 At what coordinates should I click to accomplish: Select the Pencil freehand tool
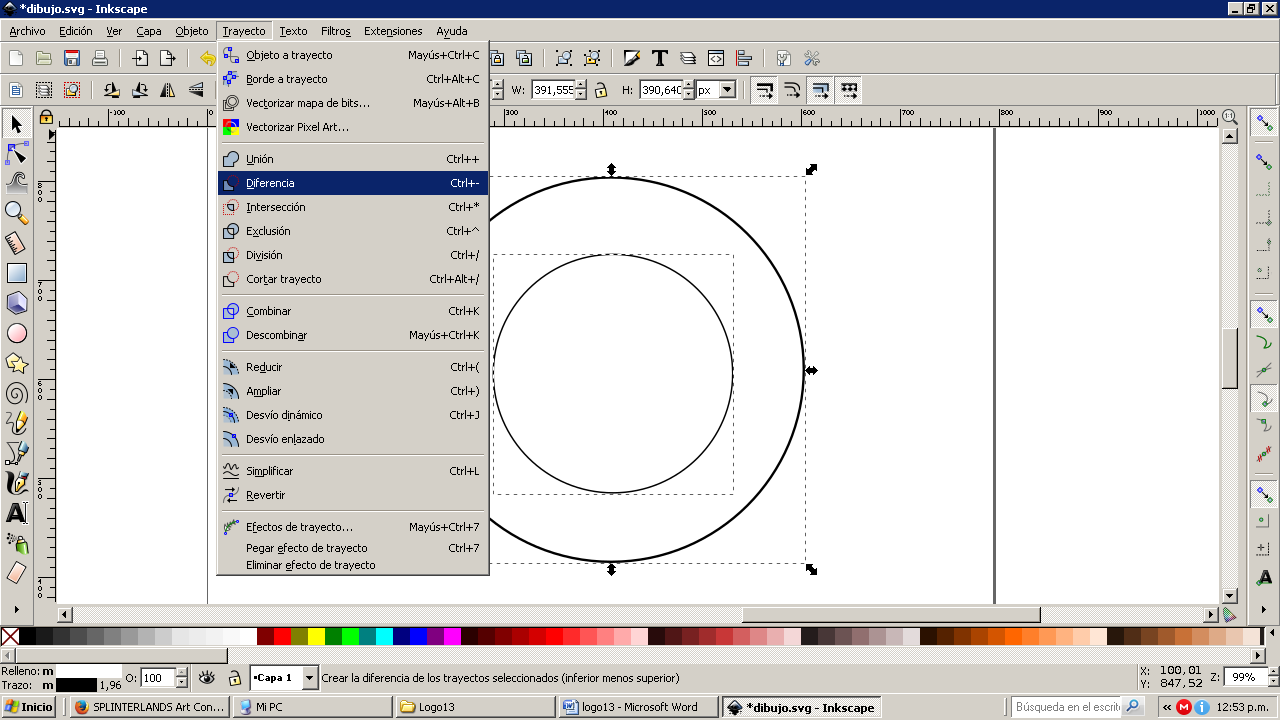coord(16,423)
